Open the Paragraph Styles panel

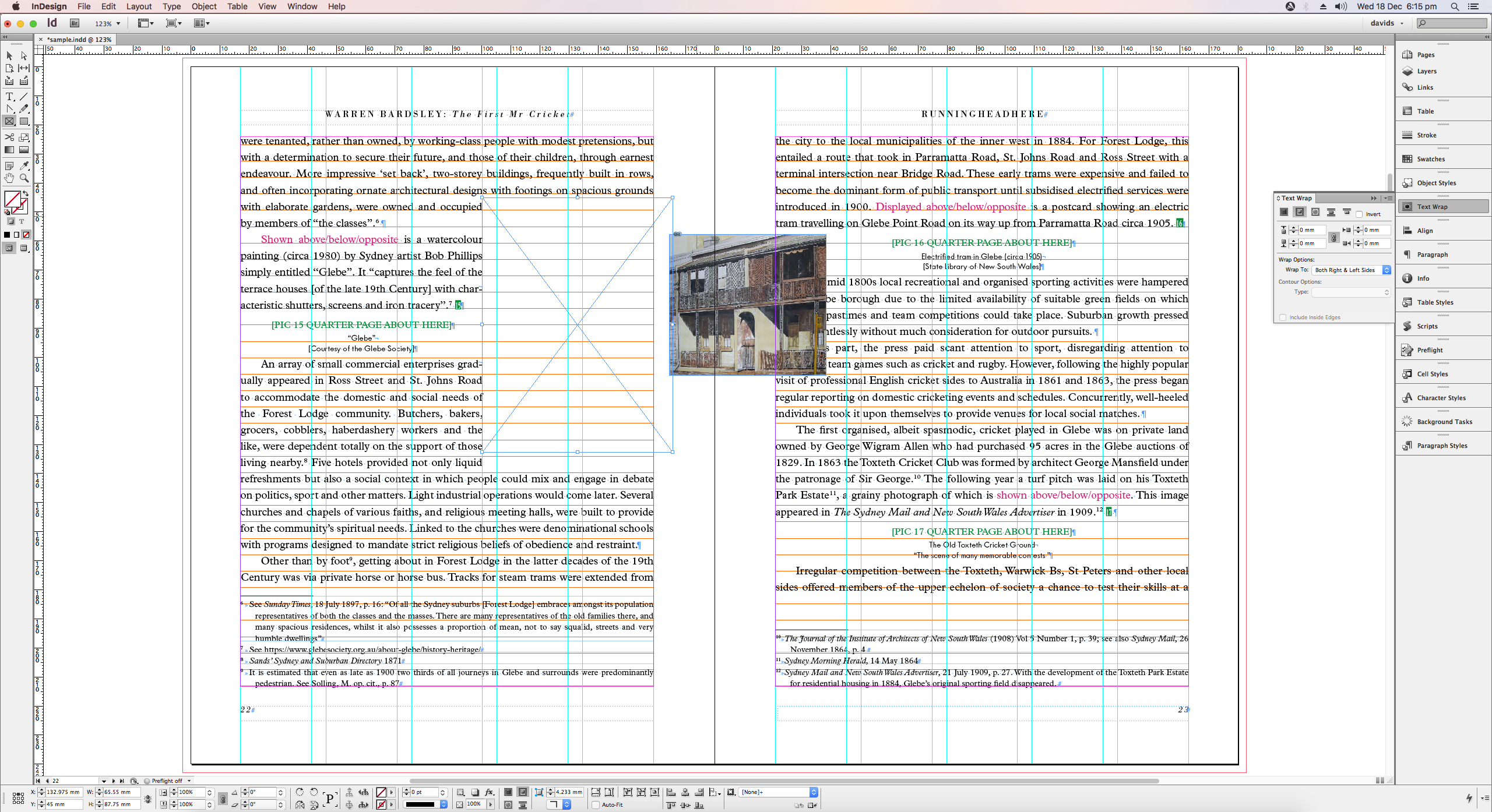[x=1442, y=446]
